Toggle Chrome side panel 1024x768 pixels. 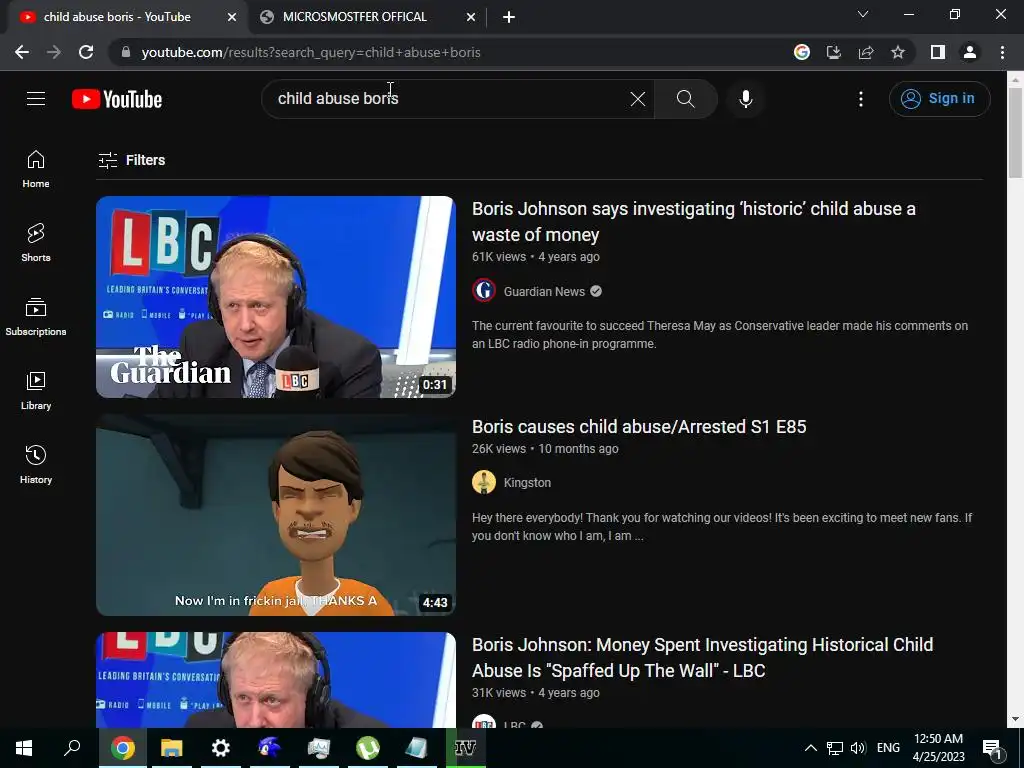[x=938, y=52]
